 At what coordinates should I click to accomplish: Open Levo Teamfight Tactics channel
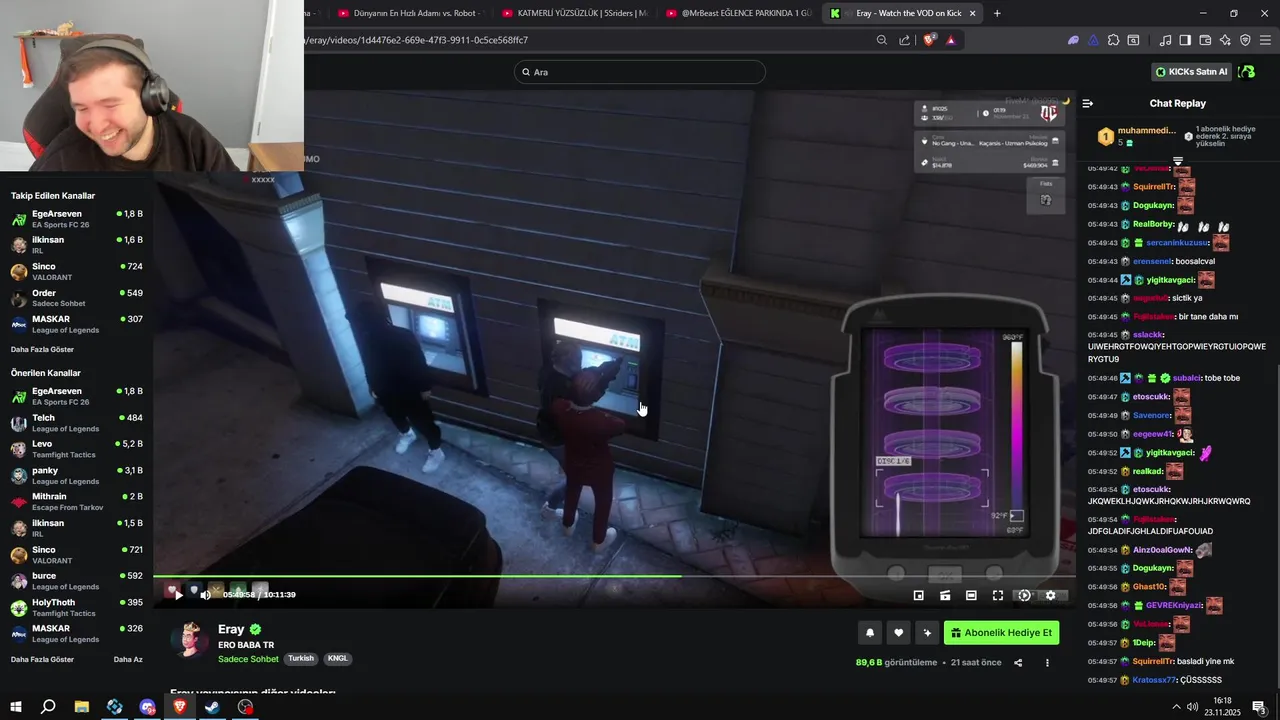(77, 449)
